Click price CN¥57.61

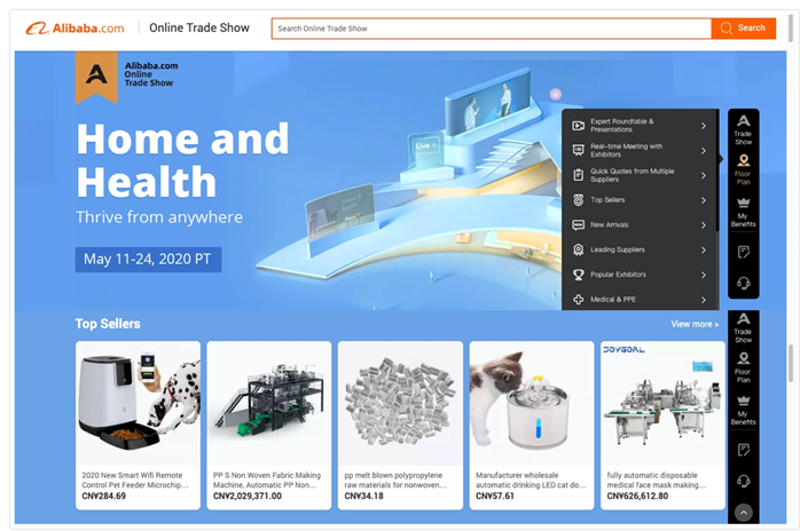tap(495, 496)
